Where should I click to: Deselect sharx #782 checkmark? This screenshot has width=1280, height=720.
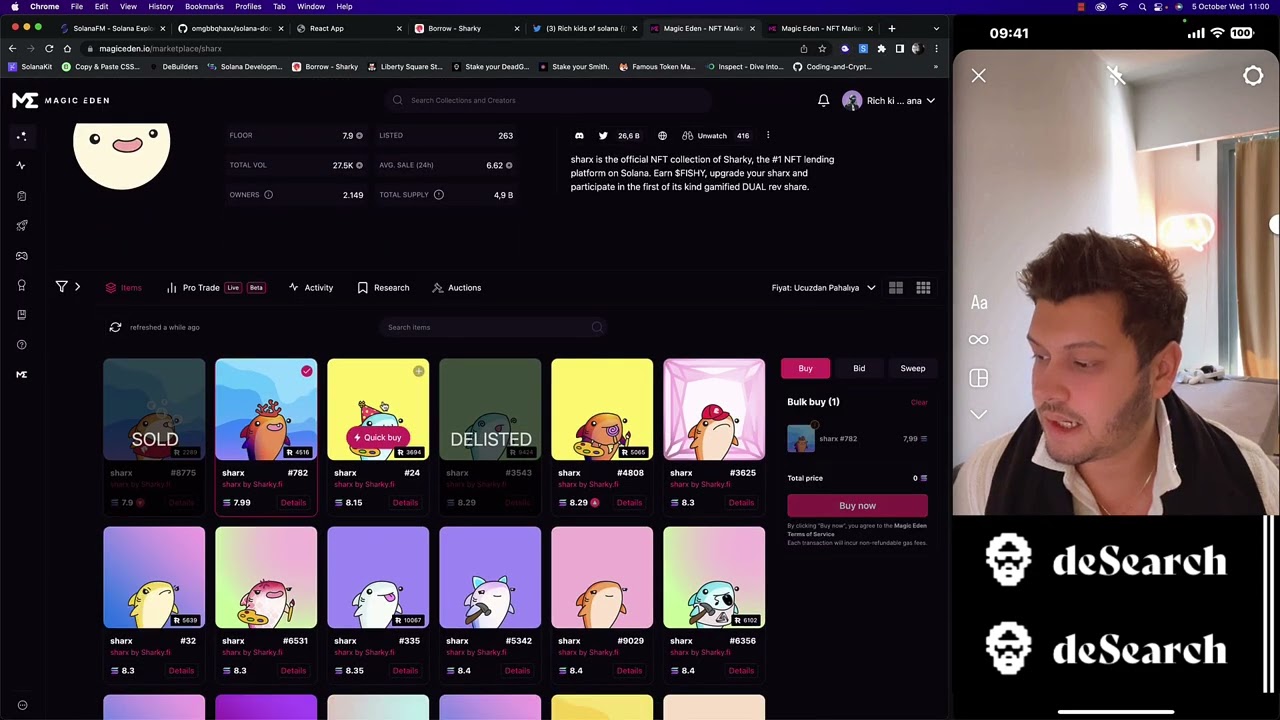pyautogui.click(x=306, y=372)
